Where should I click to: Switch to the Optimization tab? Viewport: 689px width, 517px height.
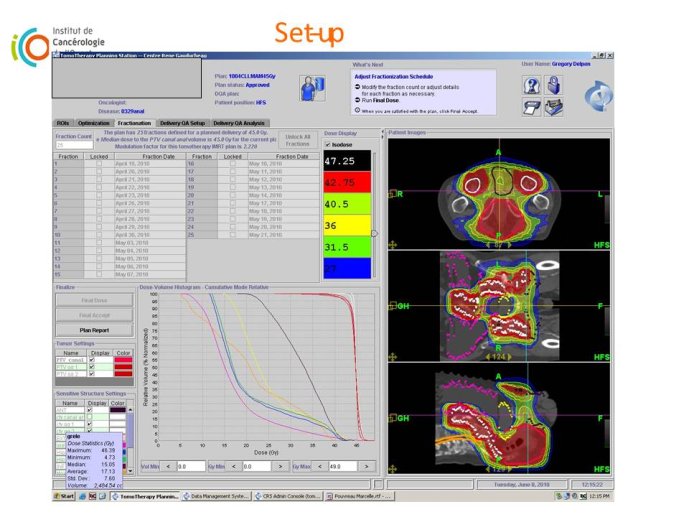coord(94,123)
